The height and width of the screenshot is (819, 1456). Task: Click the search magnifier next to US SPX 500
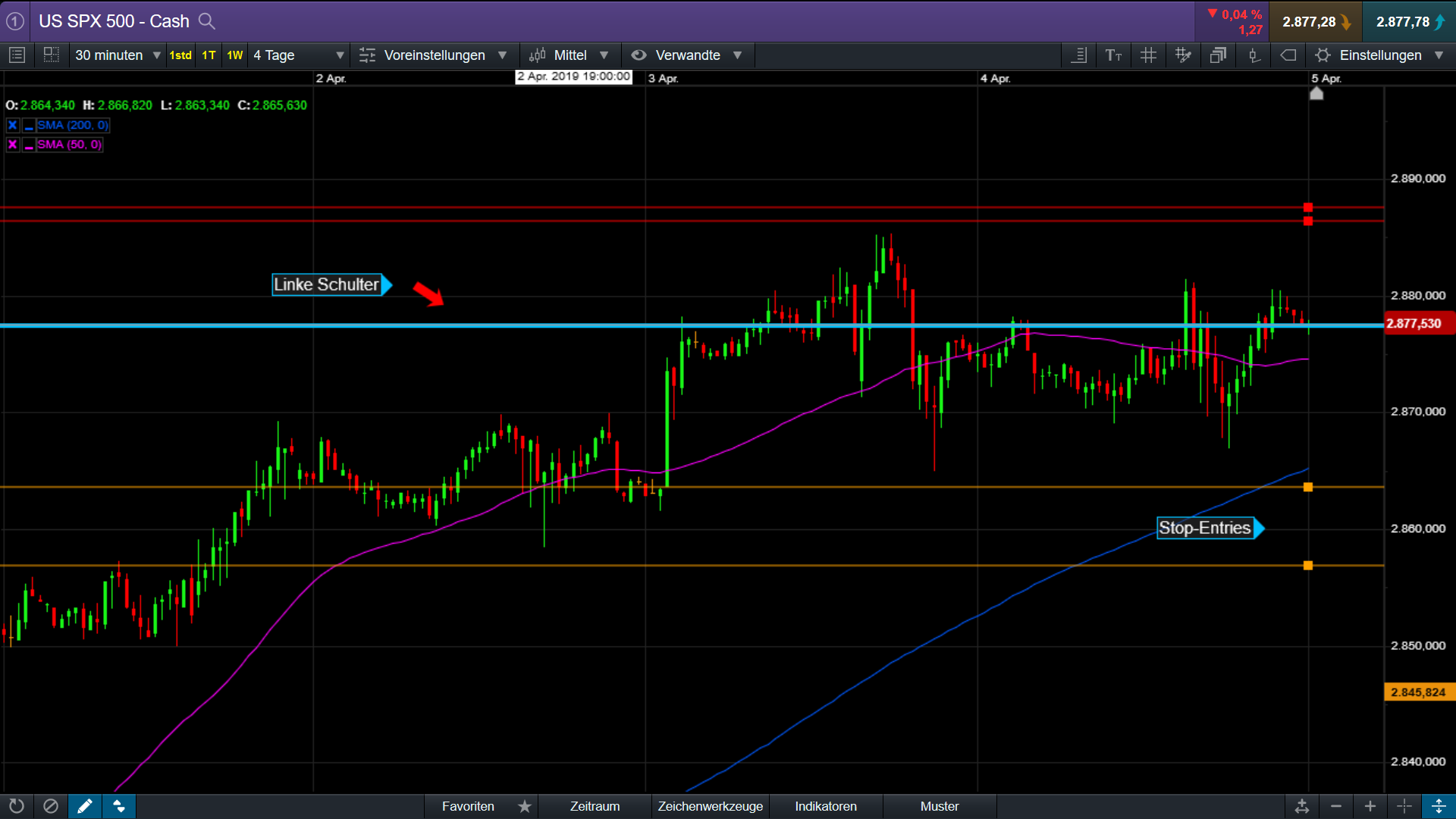pyautogui.click(x=206, y=21)
